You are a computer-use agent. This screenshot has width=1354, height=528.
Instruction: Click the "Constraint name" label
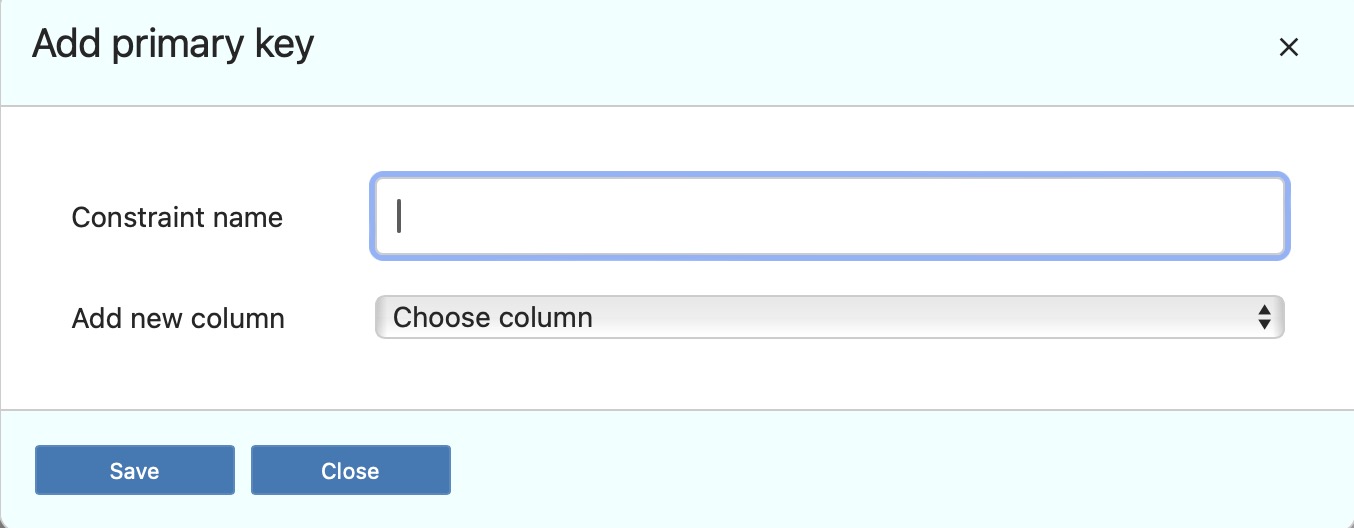tap(177, 217)
